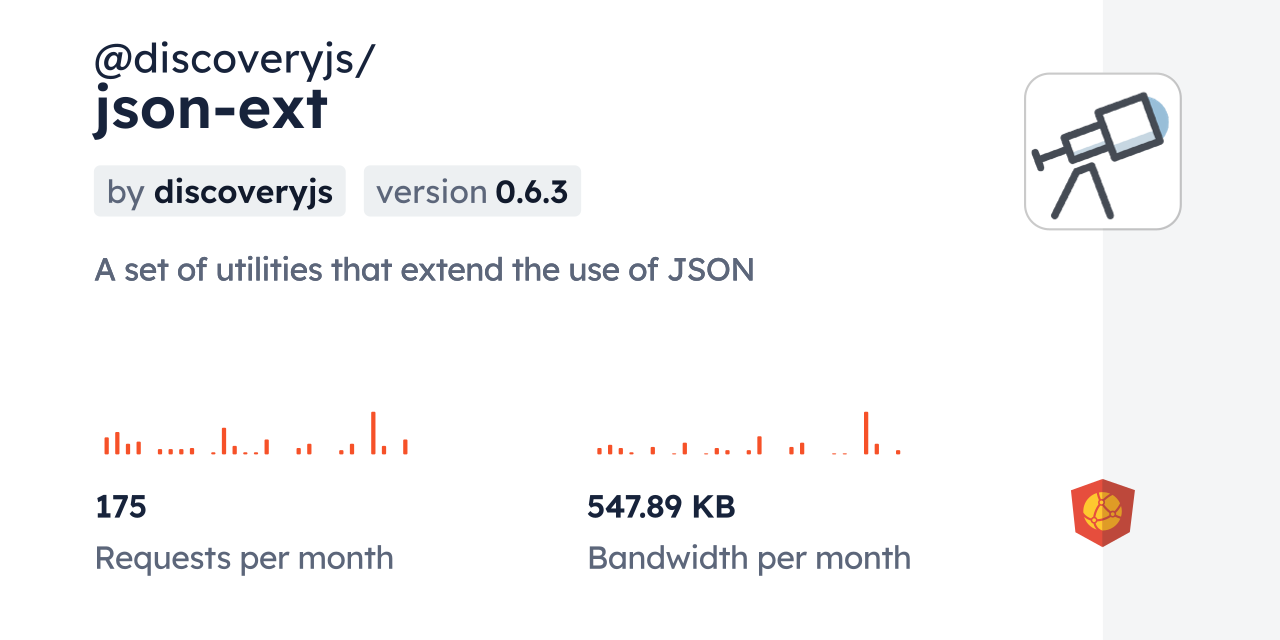Screen dimensions: 1280x640
Task: Click the orange jsDelivr shield logo
Action: point(1102,512)
